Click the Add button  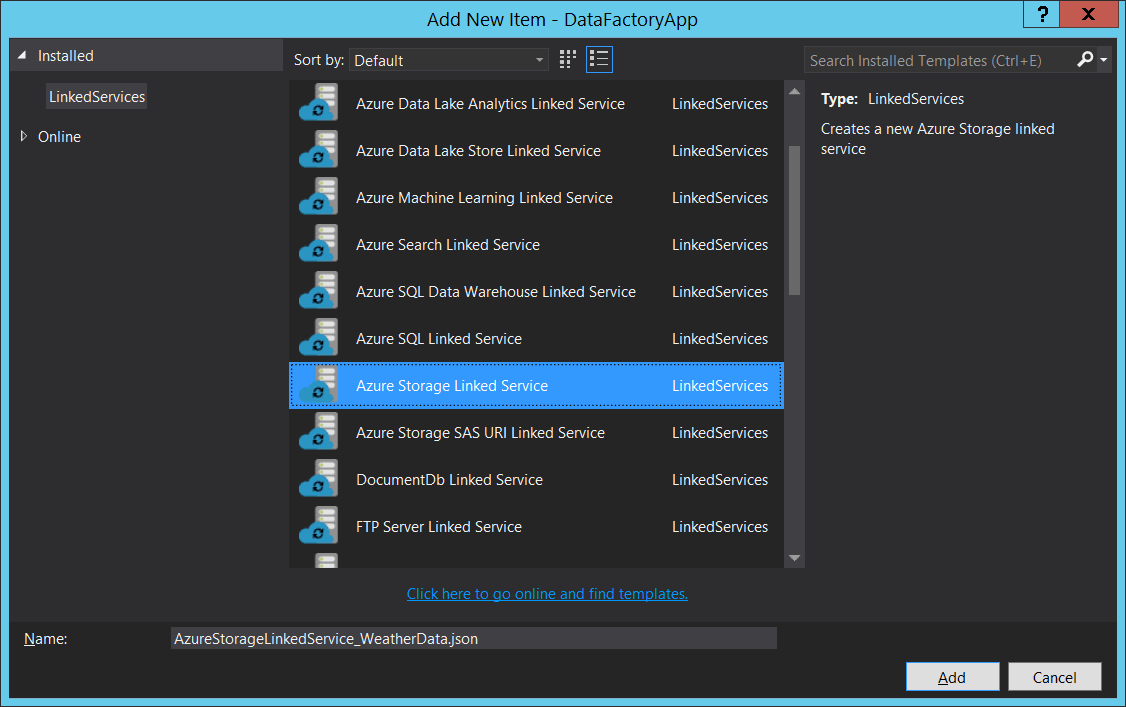click(x=952, y=677)
